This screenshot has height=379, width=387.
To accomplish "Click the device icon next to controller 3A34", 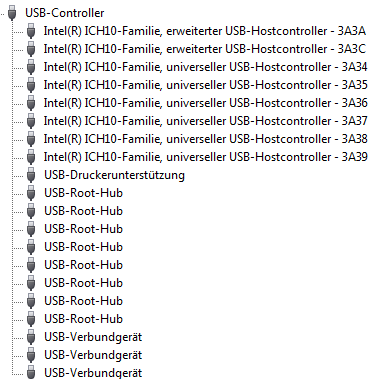I will pos(31,67).
